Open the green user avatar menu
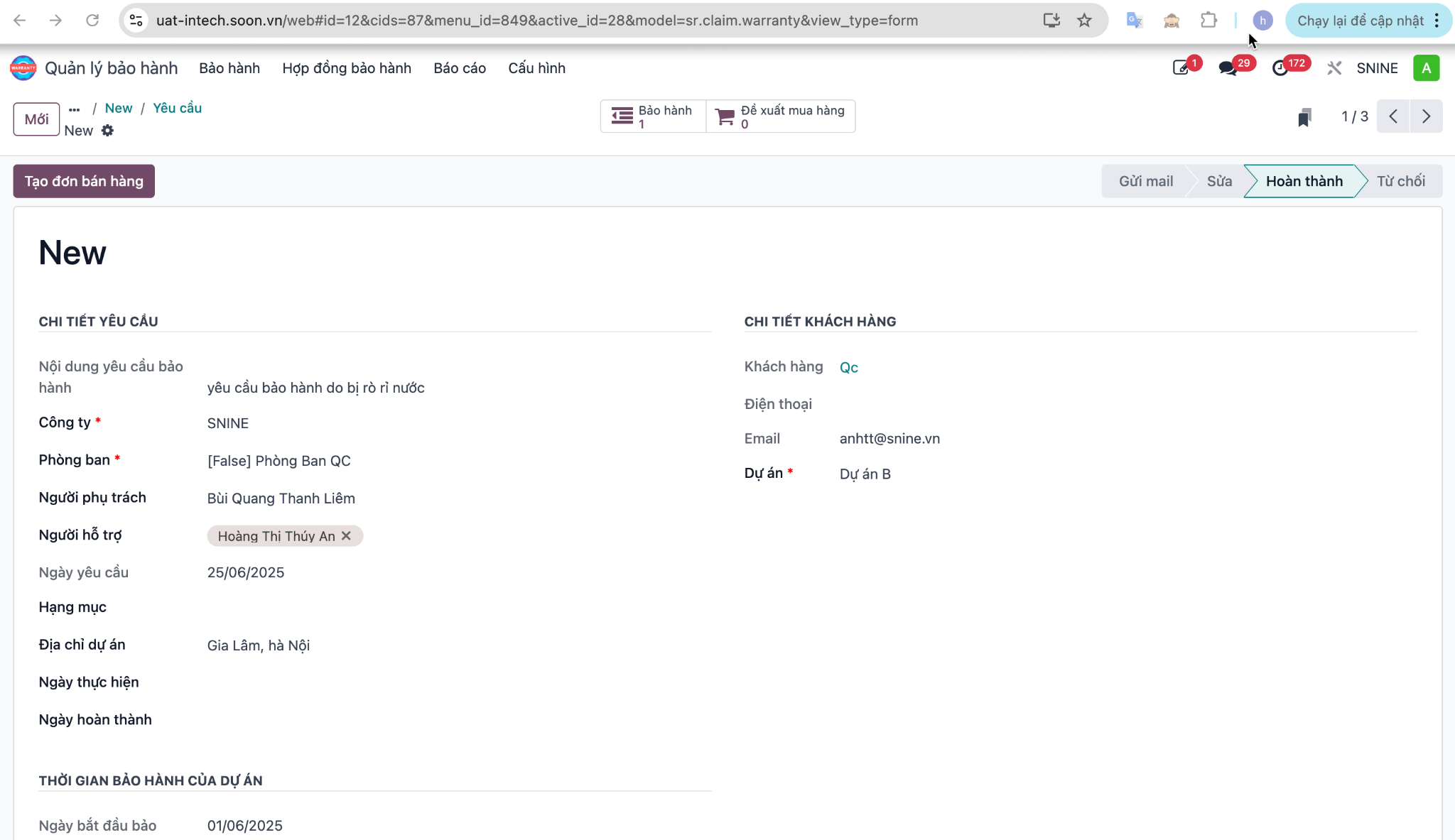This screenshot has height=840, width=1455. (x=1426, y=68)
